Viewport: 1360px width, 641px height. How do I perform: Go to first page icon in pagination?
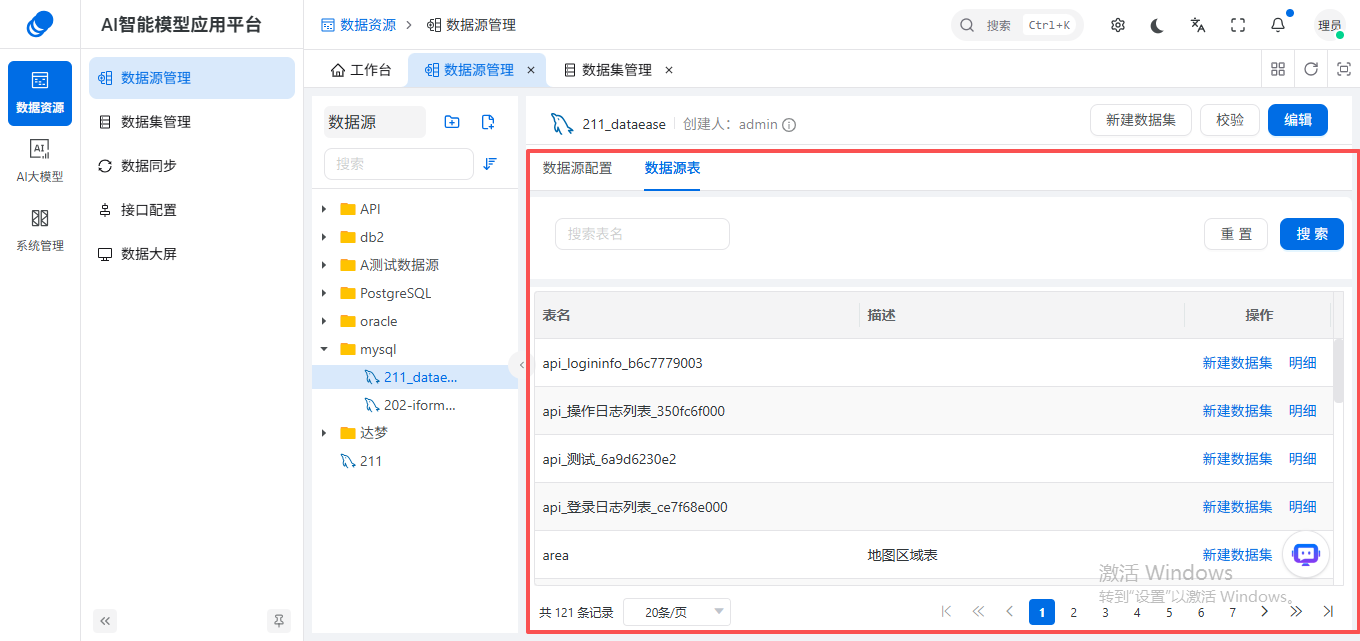click(946, 611)
